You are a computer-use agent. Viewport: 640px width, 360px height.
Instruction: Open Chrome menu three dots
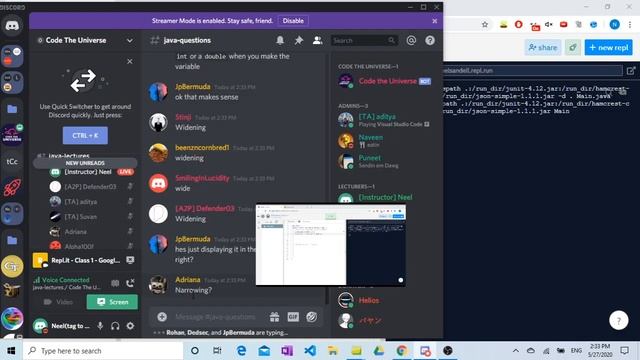coord(630,24)
